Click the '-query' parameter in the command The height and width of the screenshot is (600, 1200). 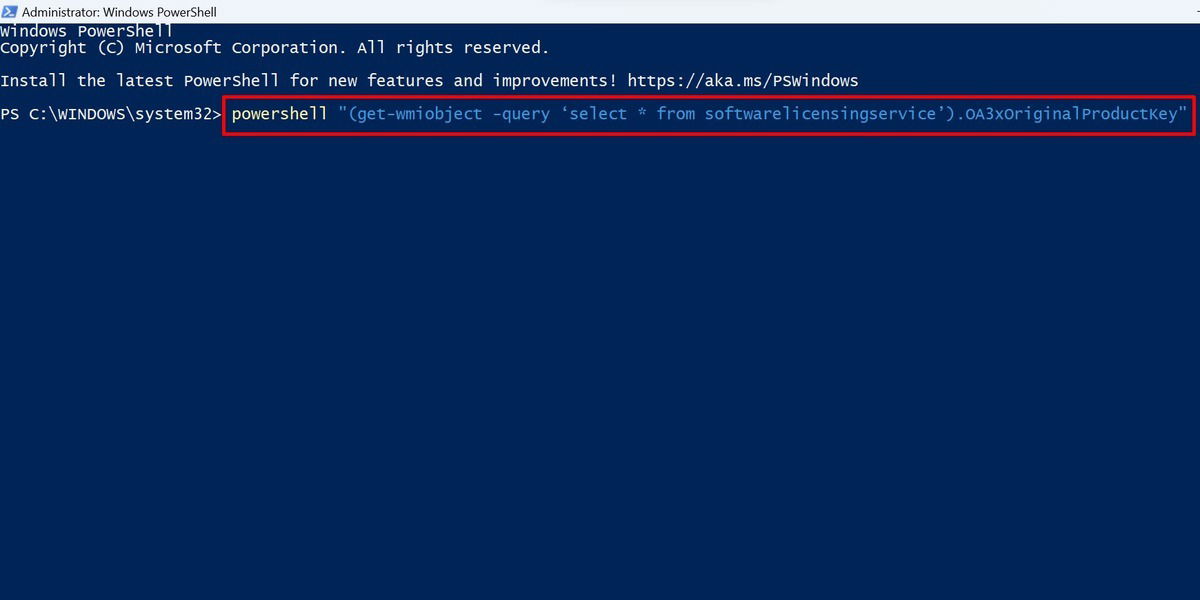coord(520,114)
